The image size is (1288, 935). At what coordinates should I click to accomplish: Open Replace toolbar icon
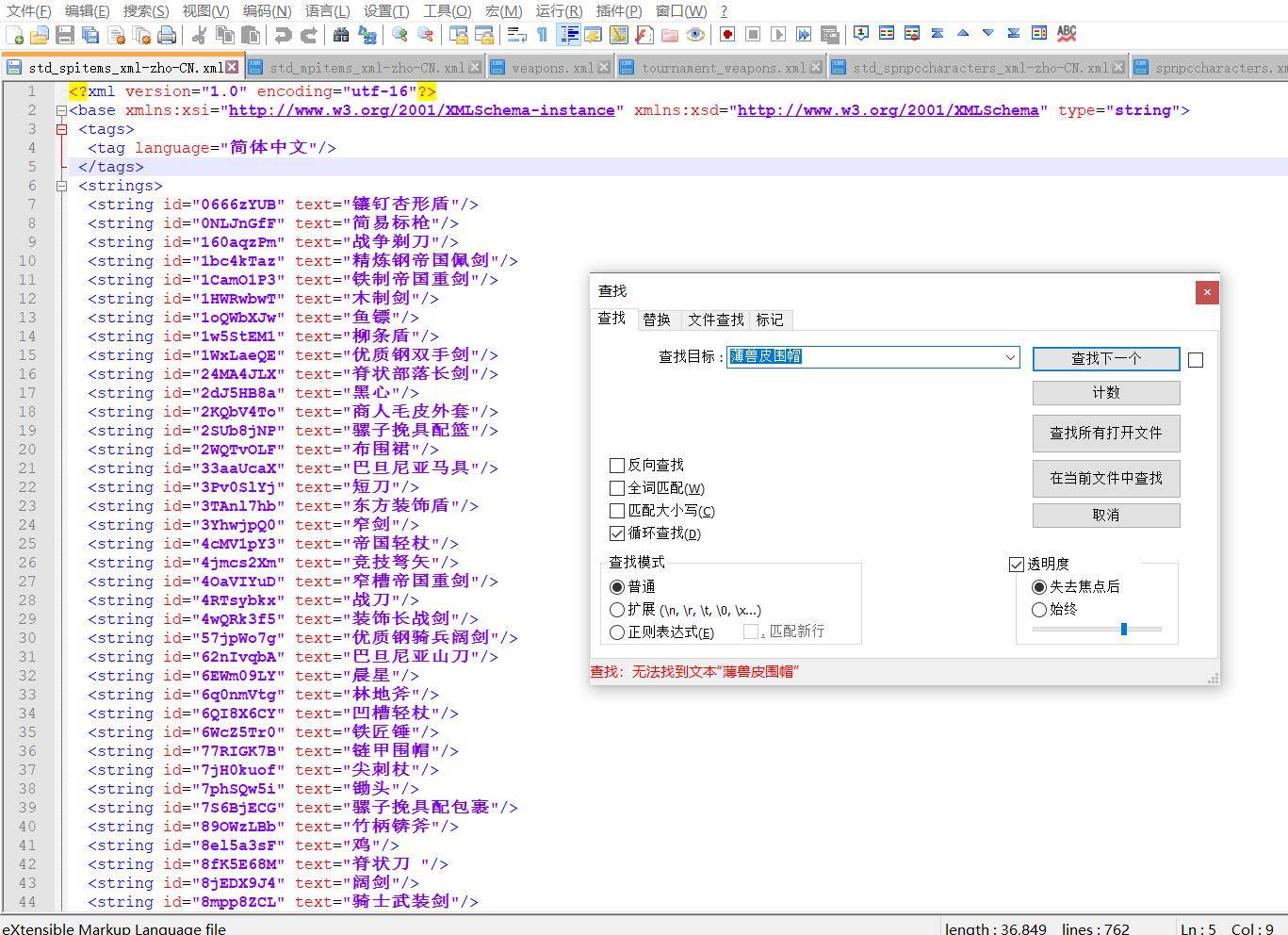pos(367,35)
